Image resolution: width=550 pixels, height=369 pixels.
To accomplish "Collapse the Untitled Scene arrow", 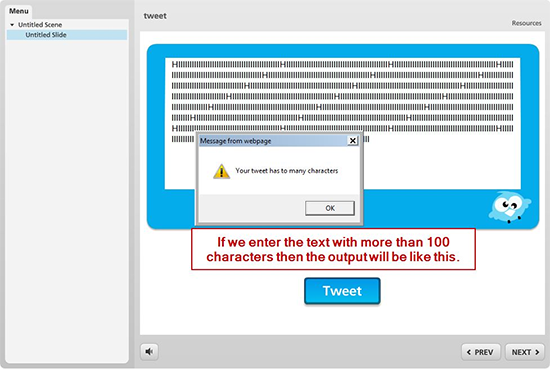I will pos(12,25).
